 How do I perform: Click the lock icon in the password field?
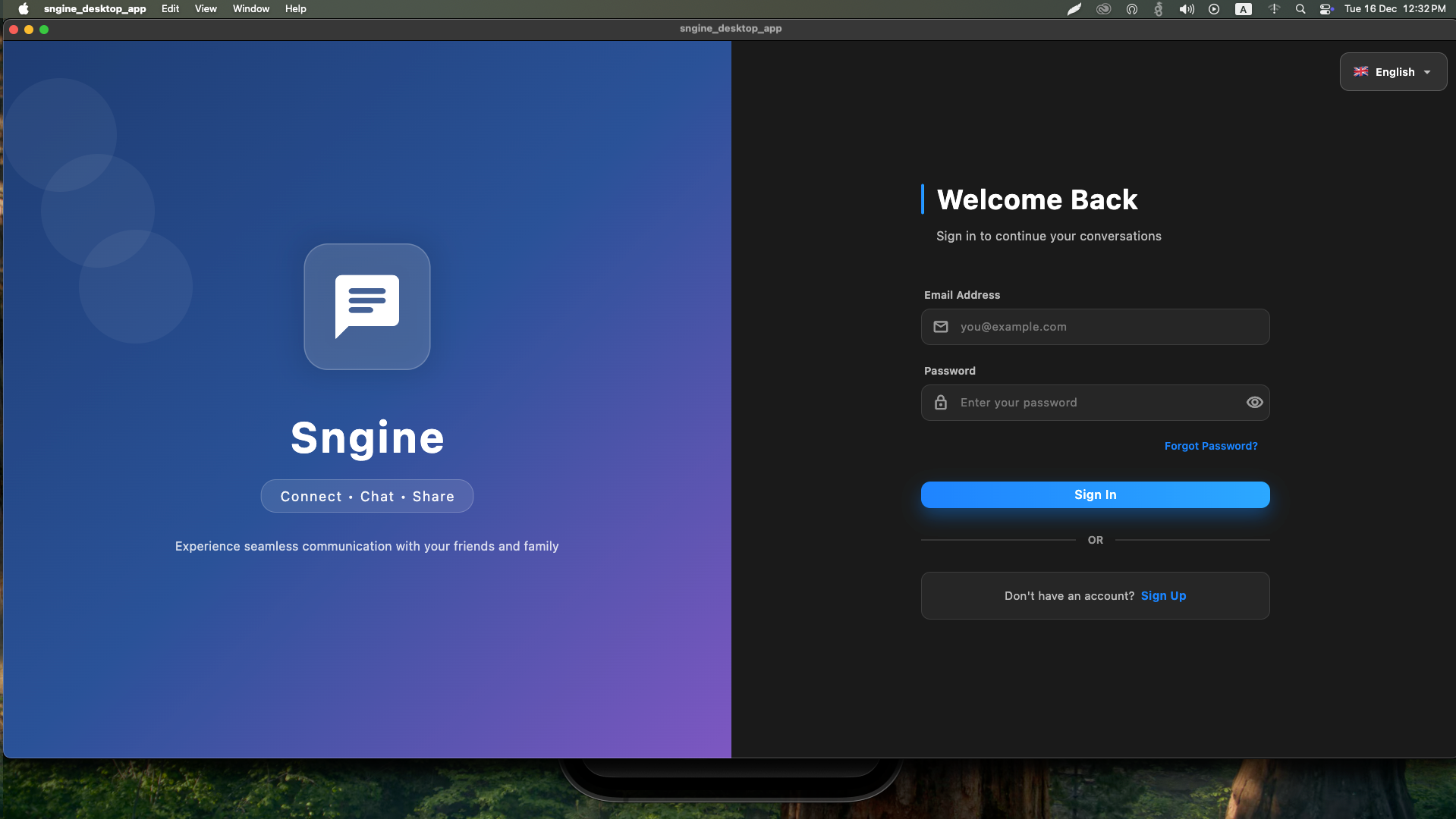tap(940, 403)
